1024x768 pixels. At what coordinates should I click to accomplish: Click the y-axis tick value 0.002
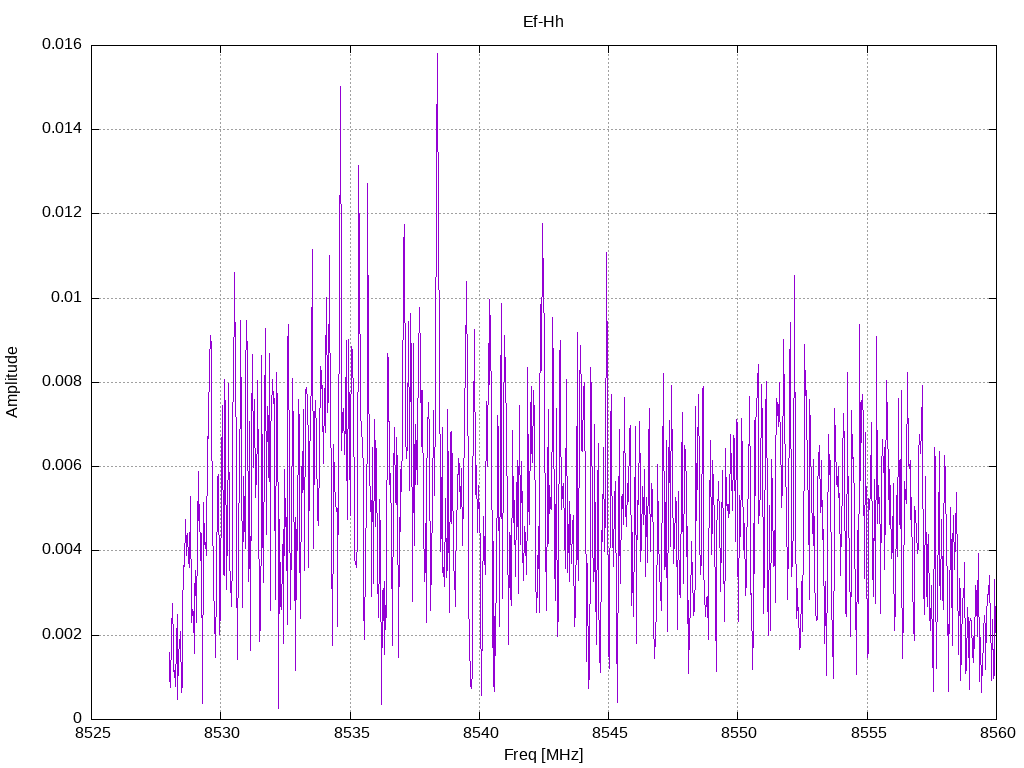coord(62,635)
